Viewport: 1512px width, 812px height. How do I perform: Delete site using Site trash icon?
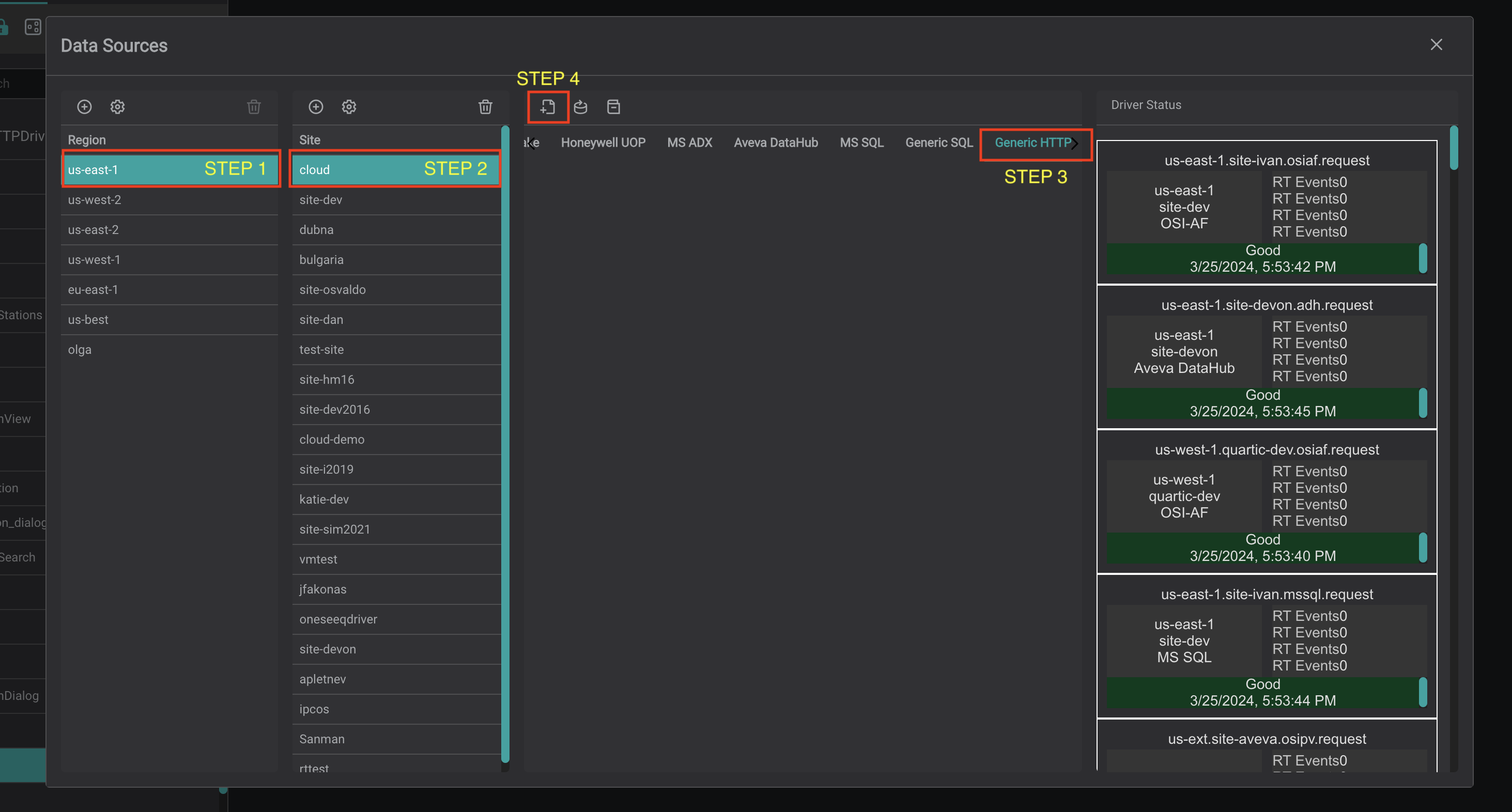pyautogui.click(x=485, y=107)
